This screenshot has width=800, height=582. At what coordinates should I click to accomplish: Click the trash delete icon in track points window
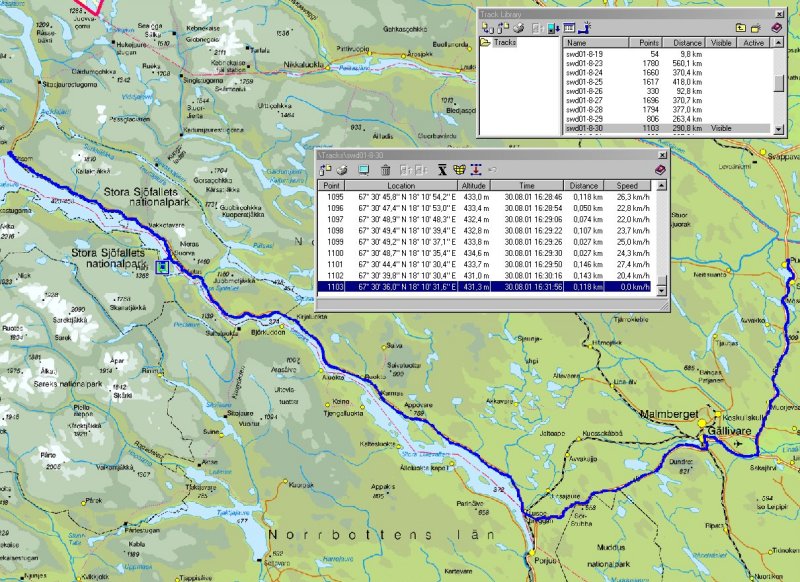[386, 170]
